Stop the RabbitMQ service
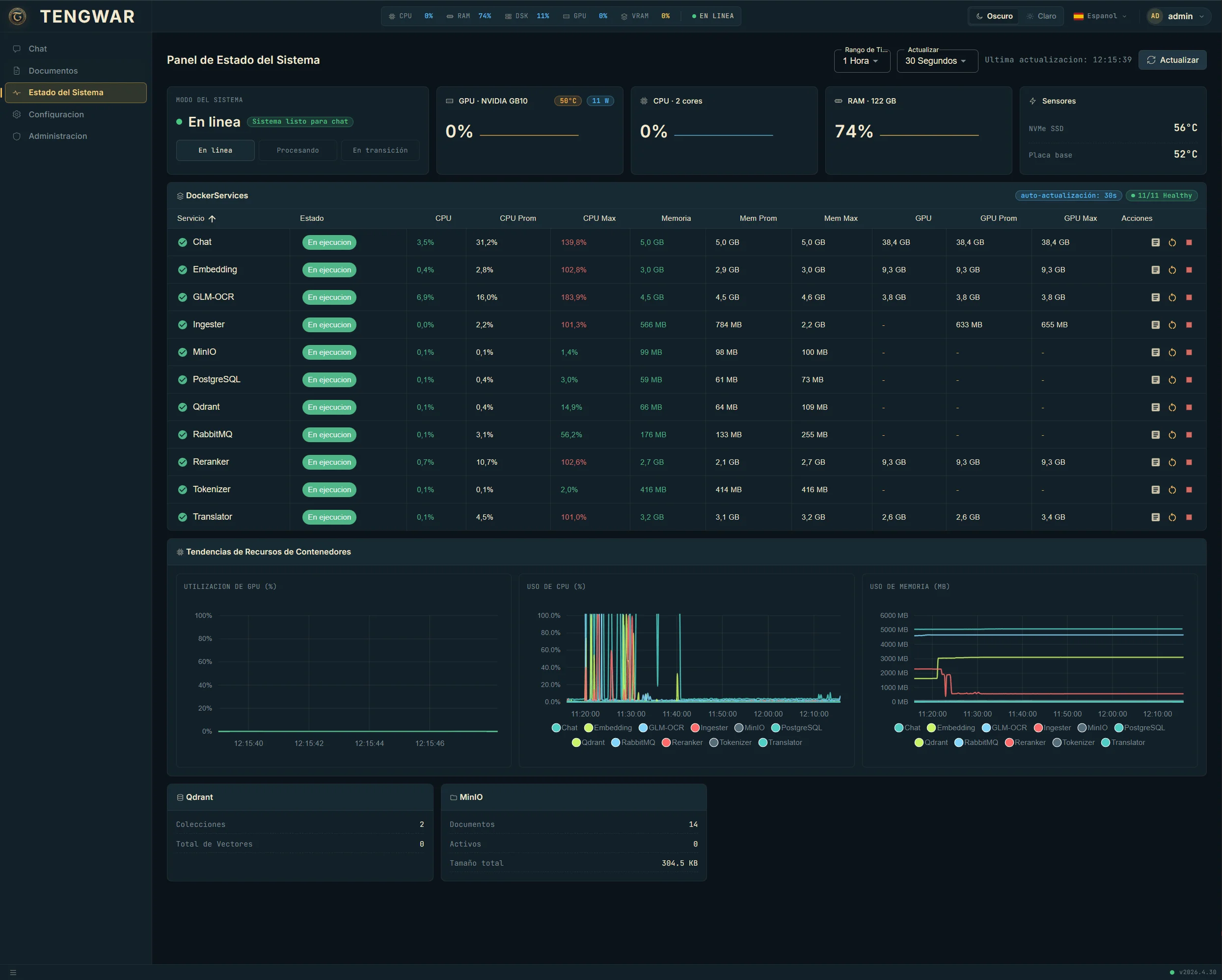The height and width of the screenshot is (980, 1222). 1189,434
